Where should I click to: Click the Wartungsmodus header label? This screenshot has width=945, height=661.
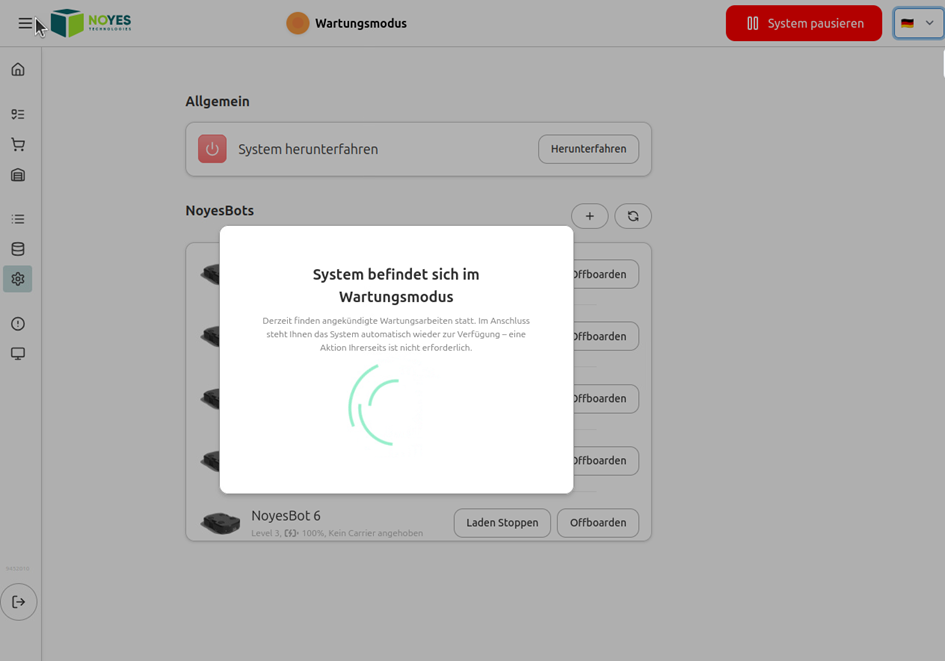(x=361, y=23)
